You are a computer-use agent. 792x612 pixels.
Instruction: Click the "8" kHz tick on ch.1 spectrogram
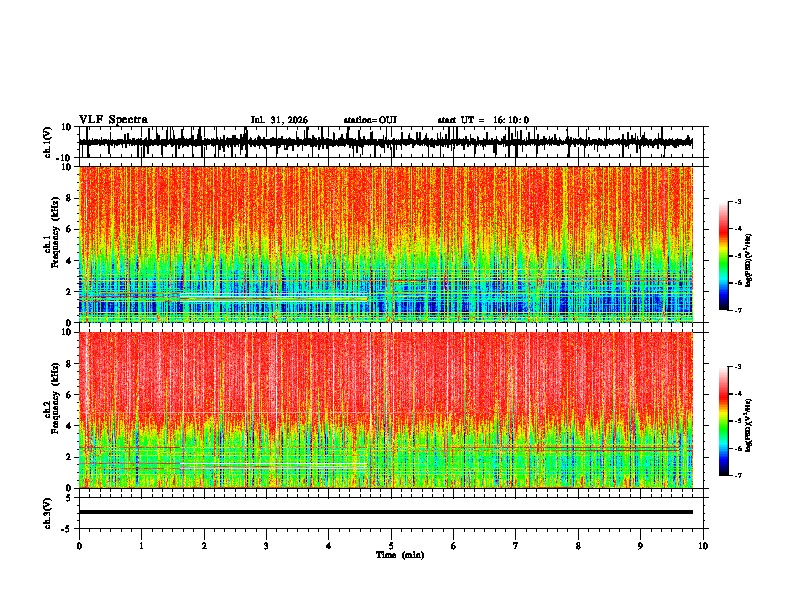pos(69,198)
